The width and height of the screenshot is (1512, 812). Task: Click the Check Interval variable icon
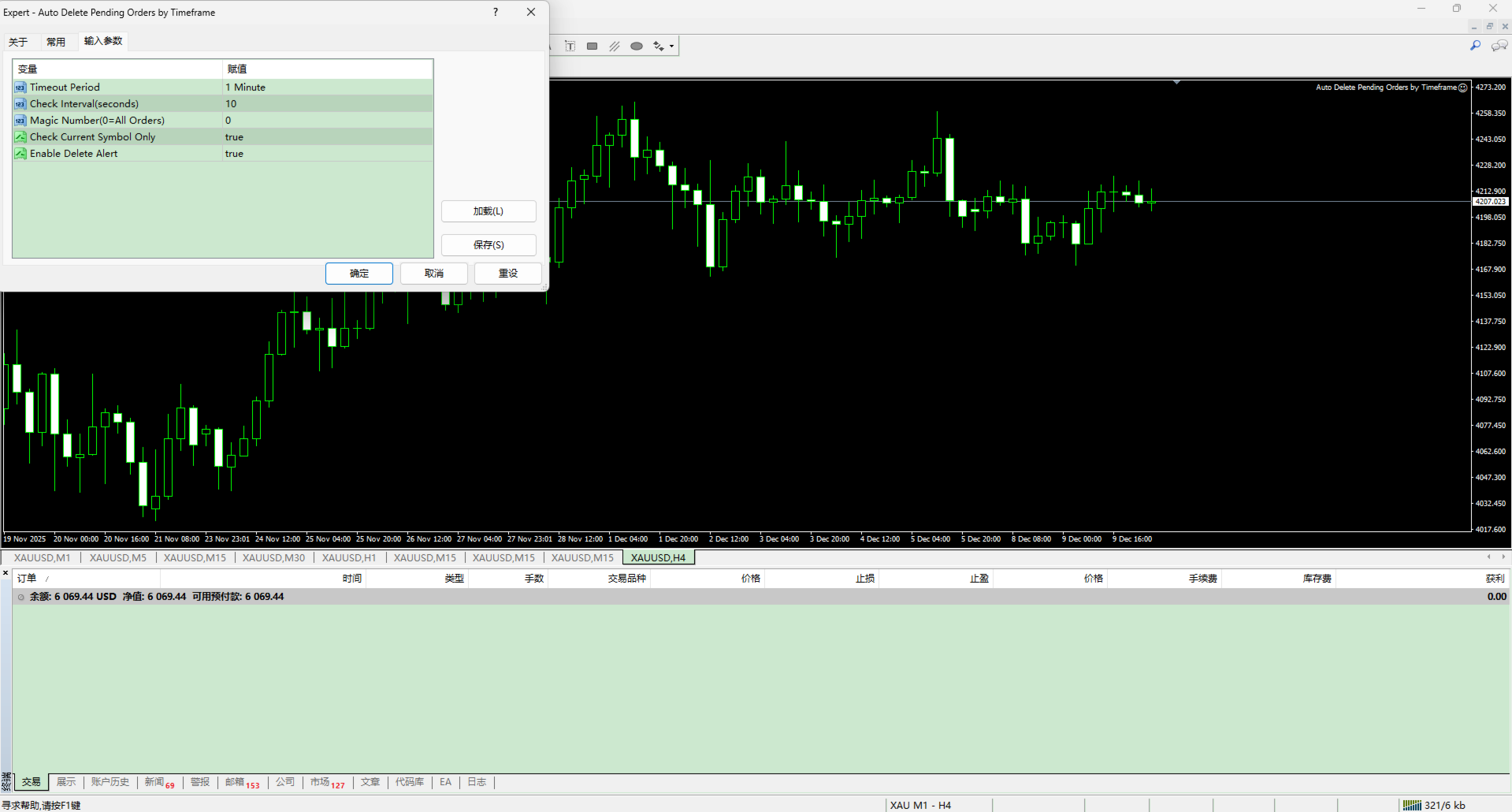(x=20, y=104)
